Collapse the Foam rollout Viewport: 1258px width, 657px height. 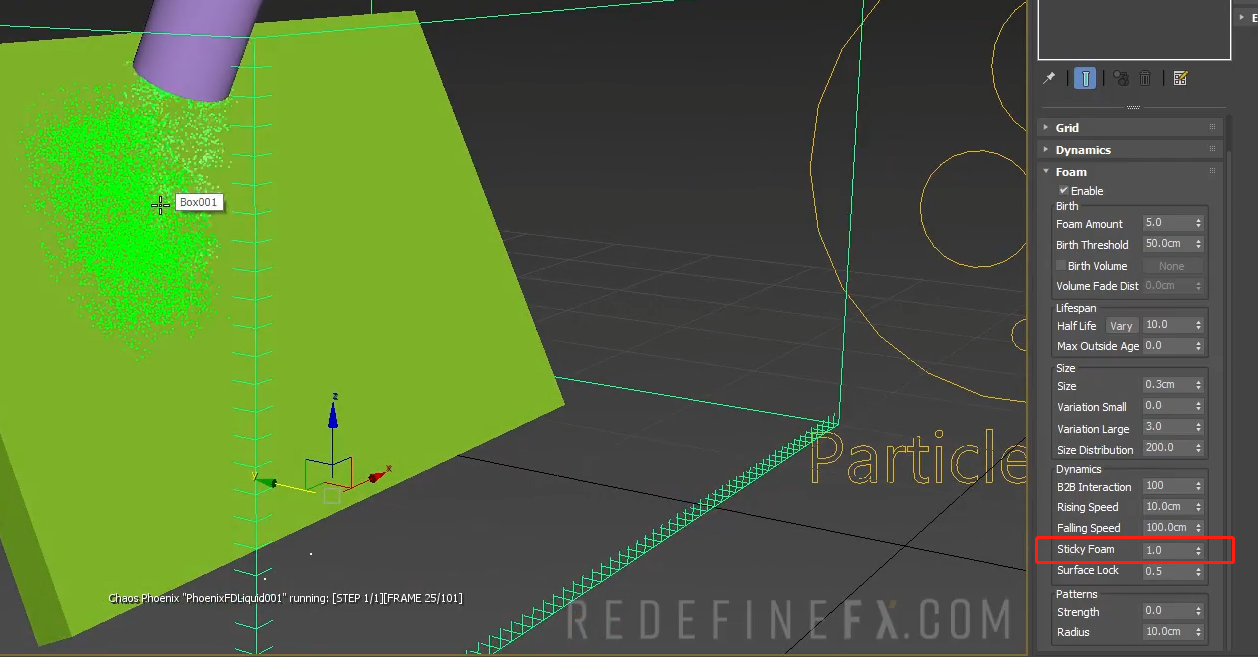(x=1070, y=172)
